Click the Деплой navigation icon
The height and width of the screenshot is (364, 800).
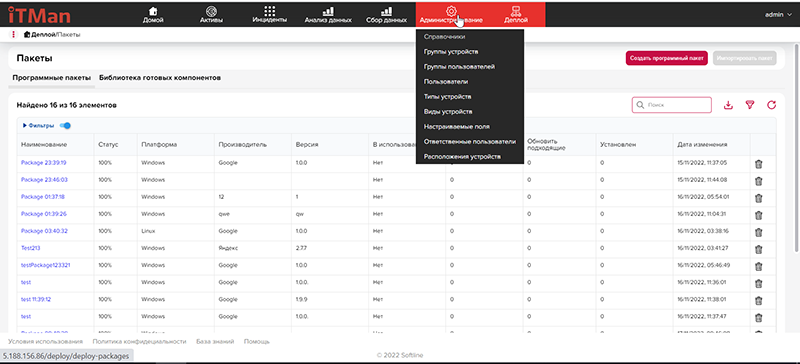[516, 11]
